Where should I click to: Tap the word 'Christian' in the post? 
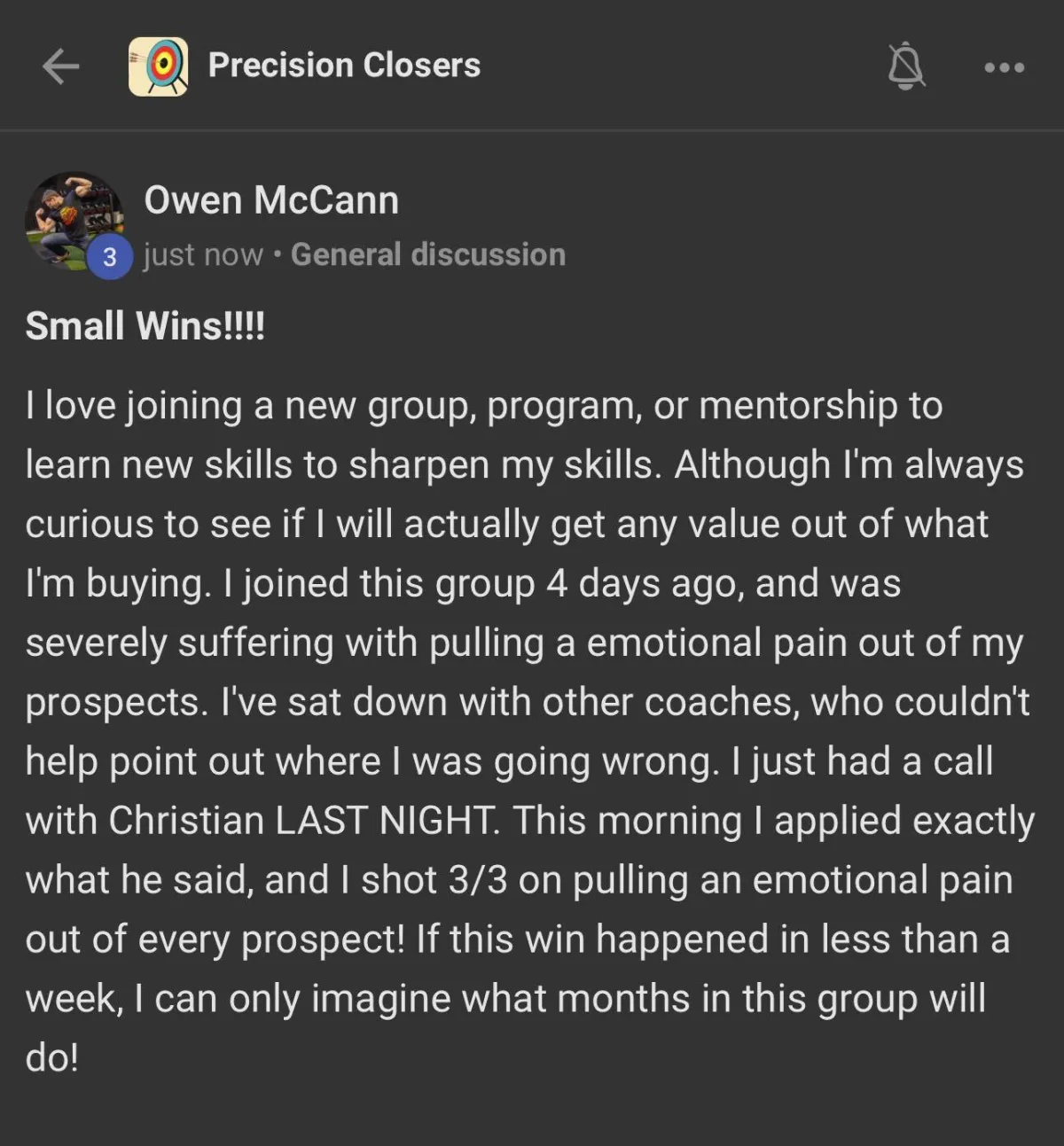pos(186,821)
